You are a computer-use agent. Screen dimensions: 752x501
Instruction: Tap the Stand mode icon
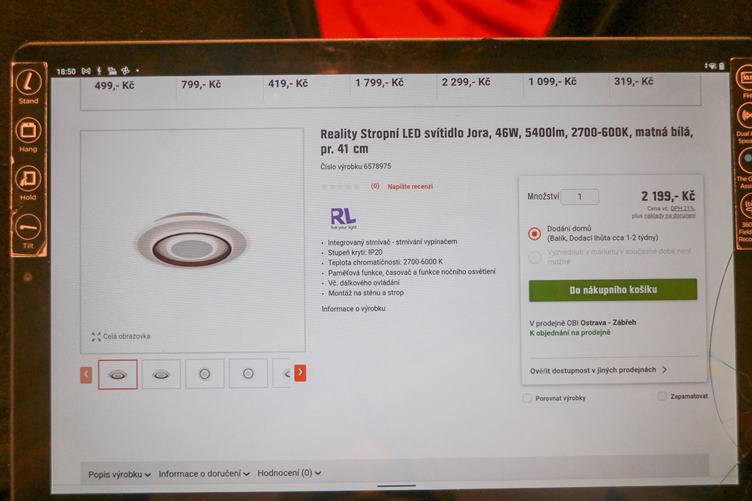tap(29, 82)
